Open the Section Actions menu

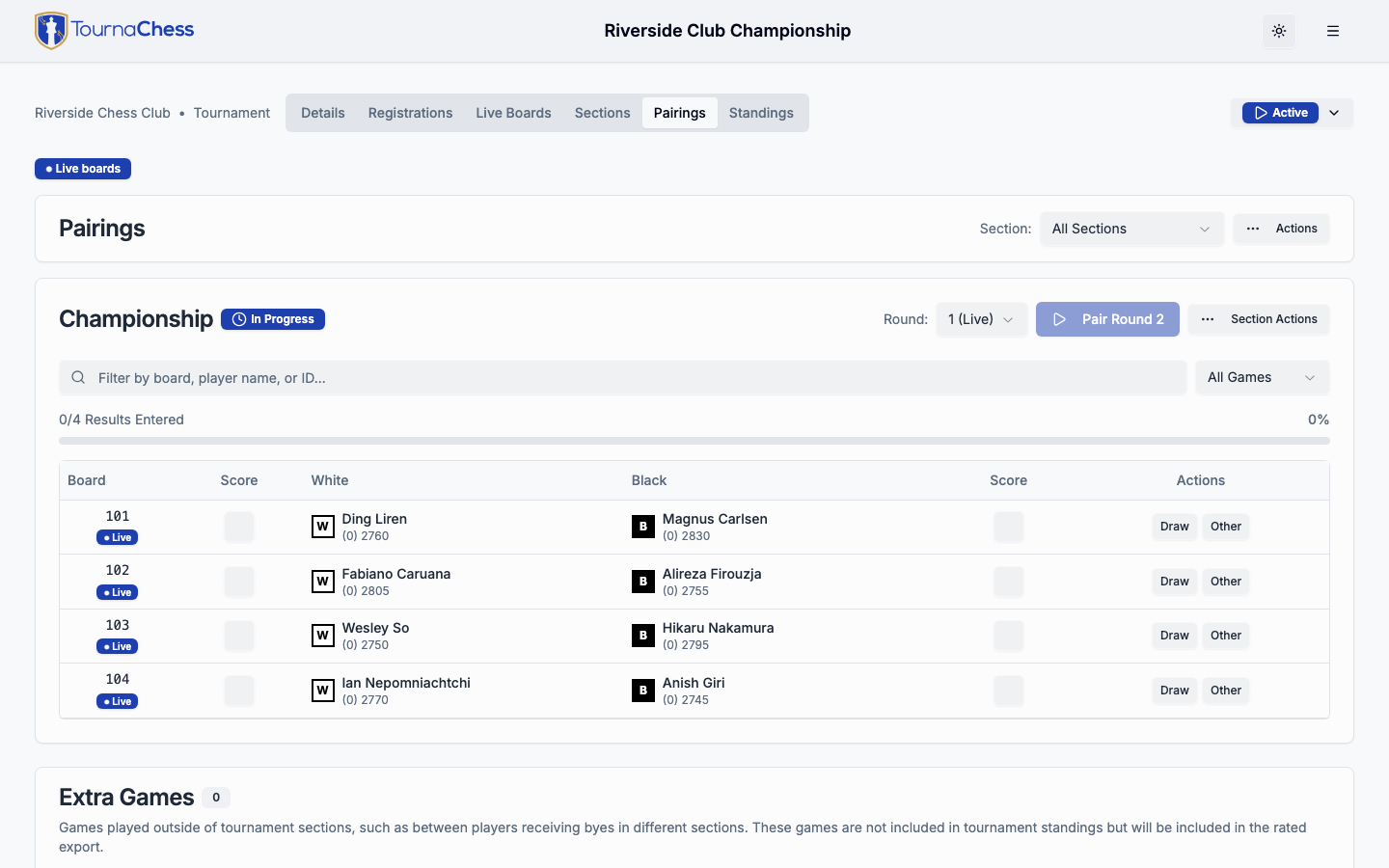pyautogui.click(x=1259, y=319)
